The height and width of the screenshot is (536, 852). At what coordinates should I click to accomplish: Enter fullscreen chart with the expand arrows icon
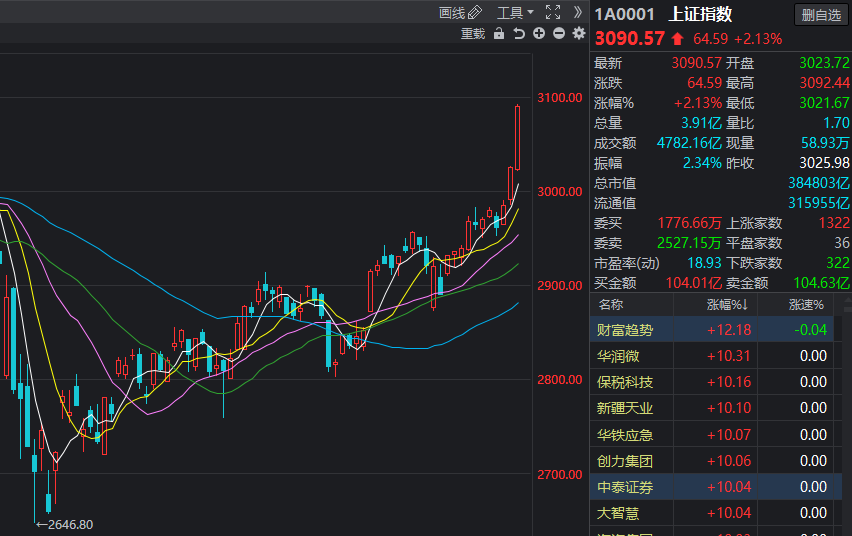tap(553, 12)
